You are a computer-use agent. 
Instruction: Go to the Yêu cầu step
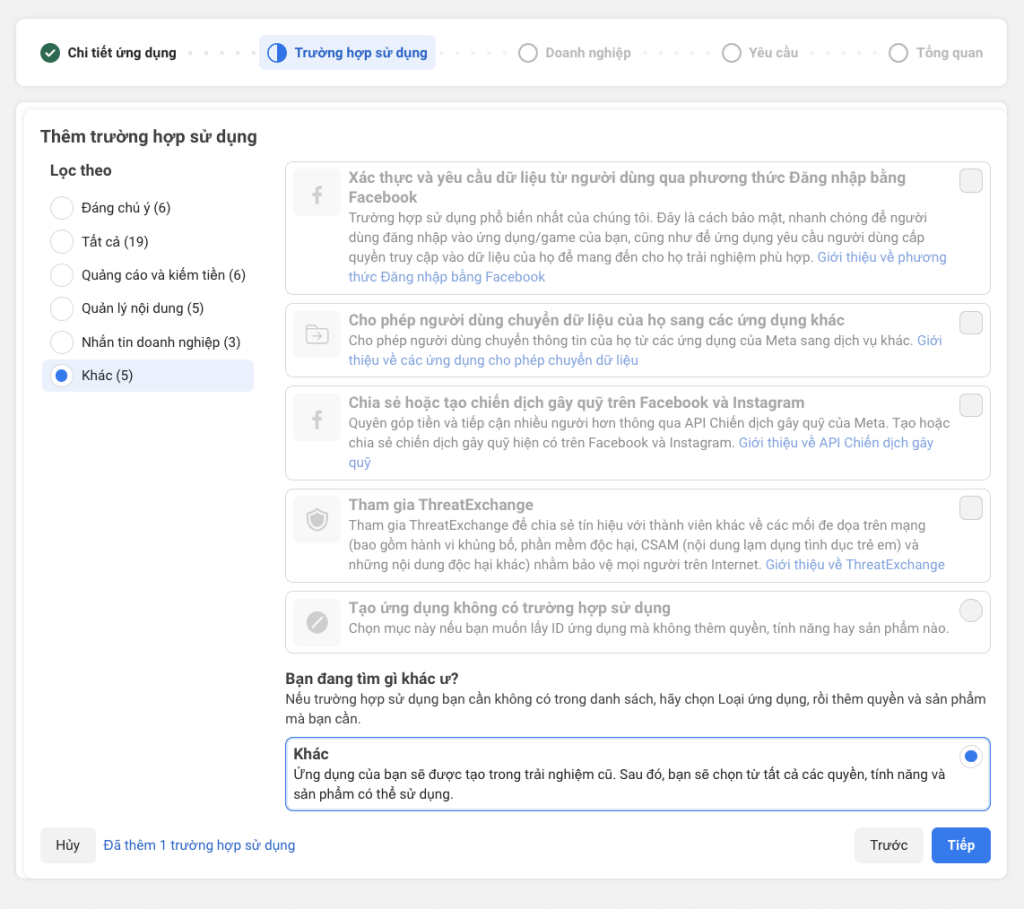pyautogui.click(x=761, y=53)
